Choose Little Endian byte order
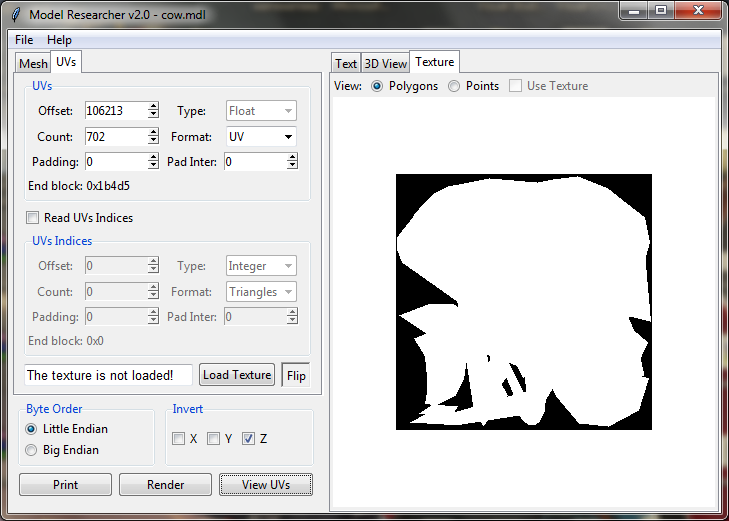Image resolution: width=729 pixels, height=521 pixels. tap(31, 429)
